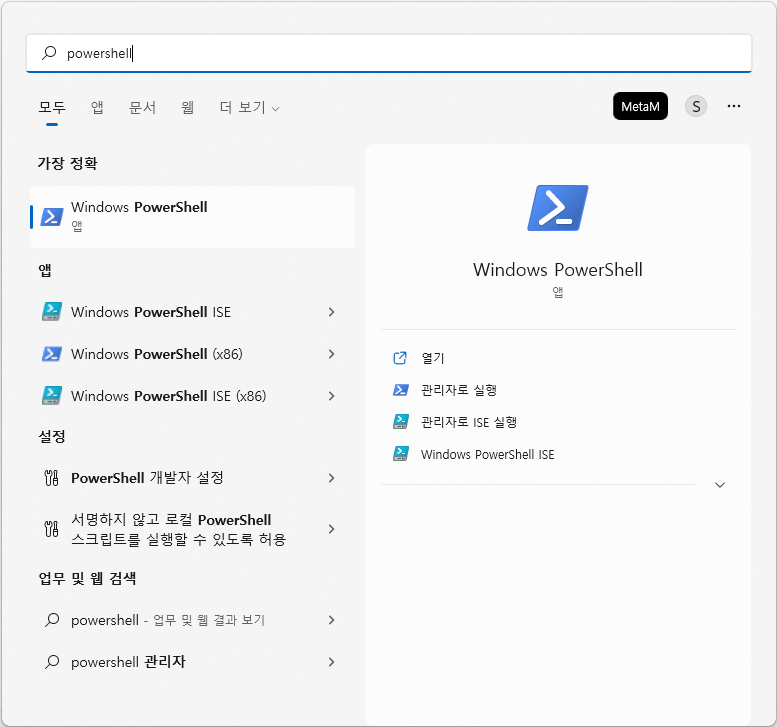This screenshot has width=777, height=727.
Task: Select the 웹 filter tab
Action: click(x=187, y=107)
